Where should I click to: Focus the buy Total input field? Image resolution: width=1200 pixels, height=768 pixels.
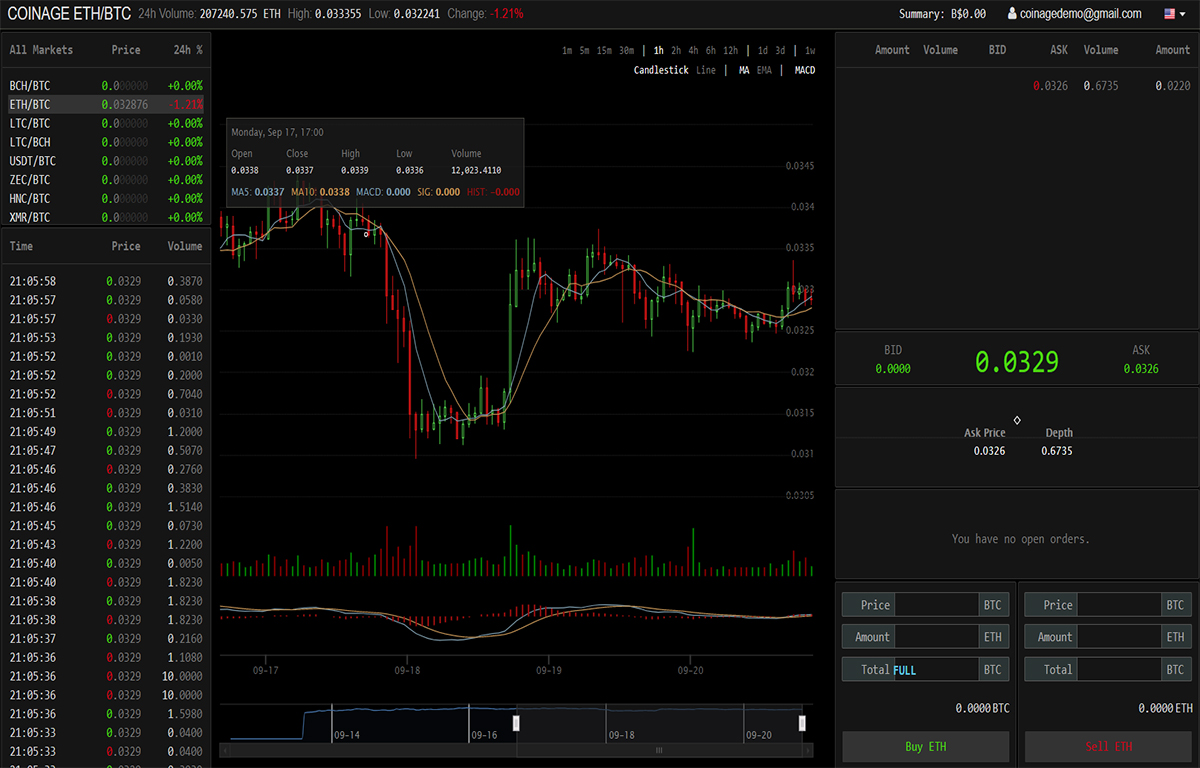tap(936, 670)
